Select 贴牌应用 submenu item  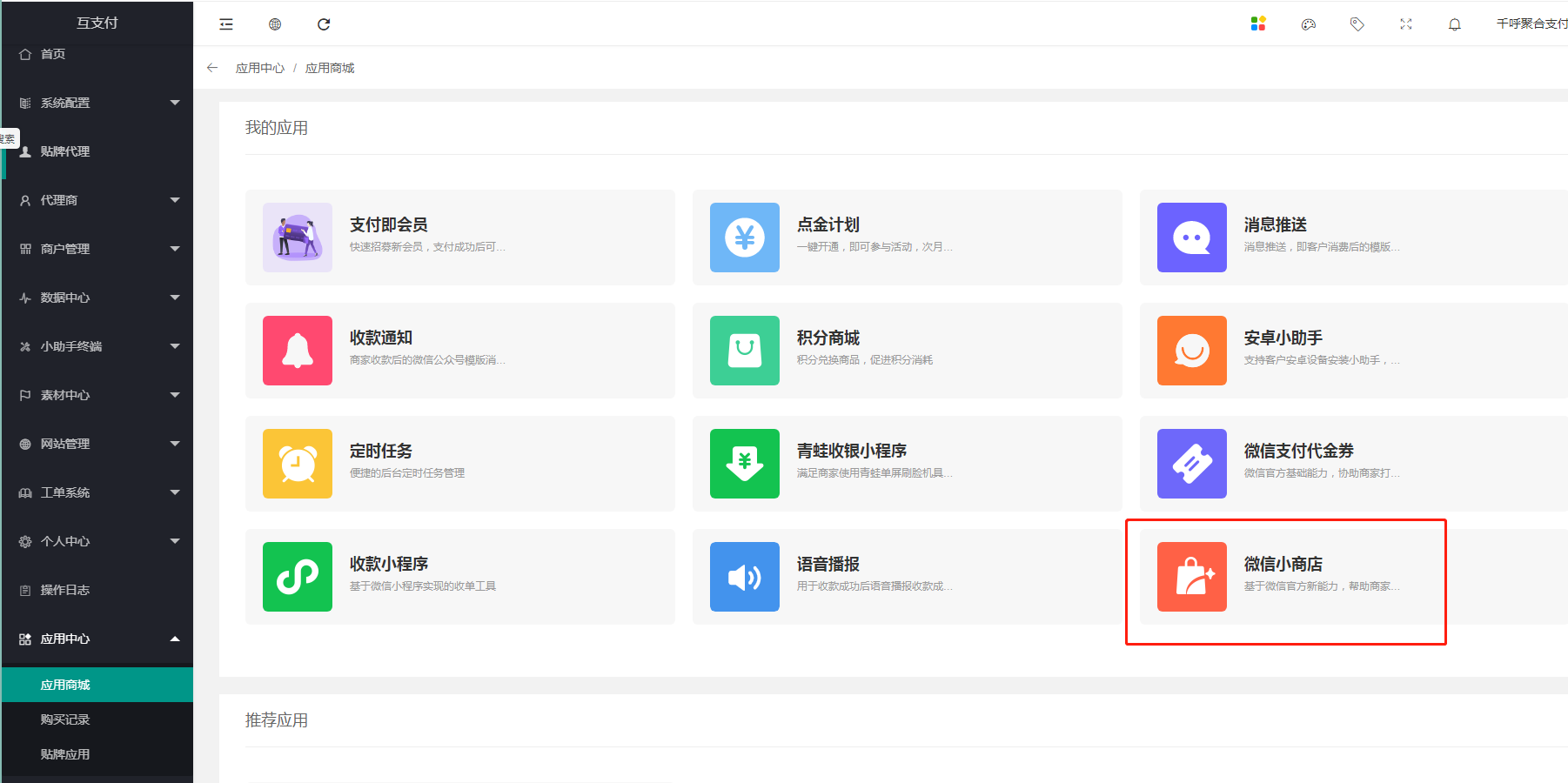(x=97, y=754)
